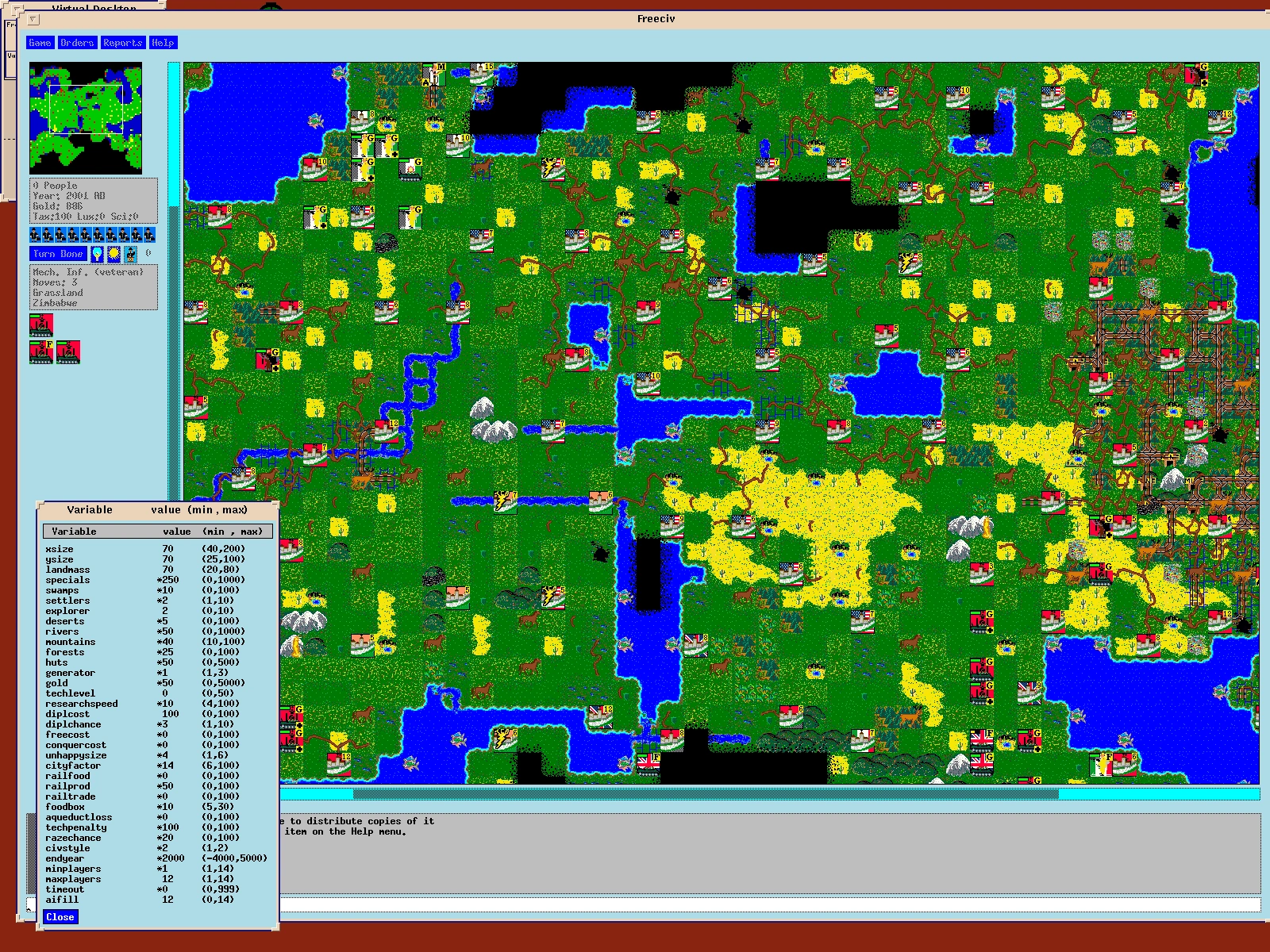Select the railtrade variable row

click(x=157, y=797)
